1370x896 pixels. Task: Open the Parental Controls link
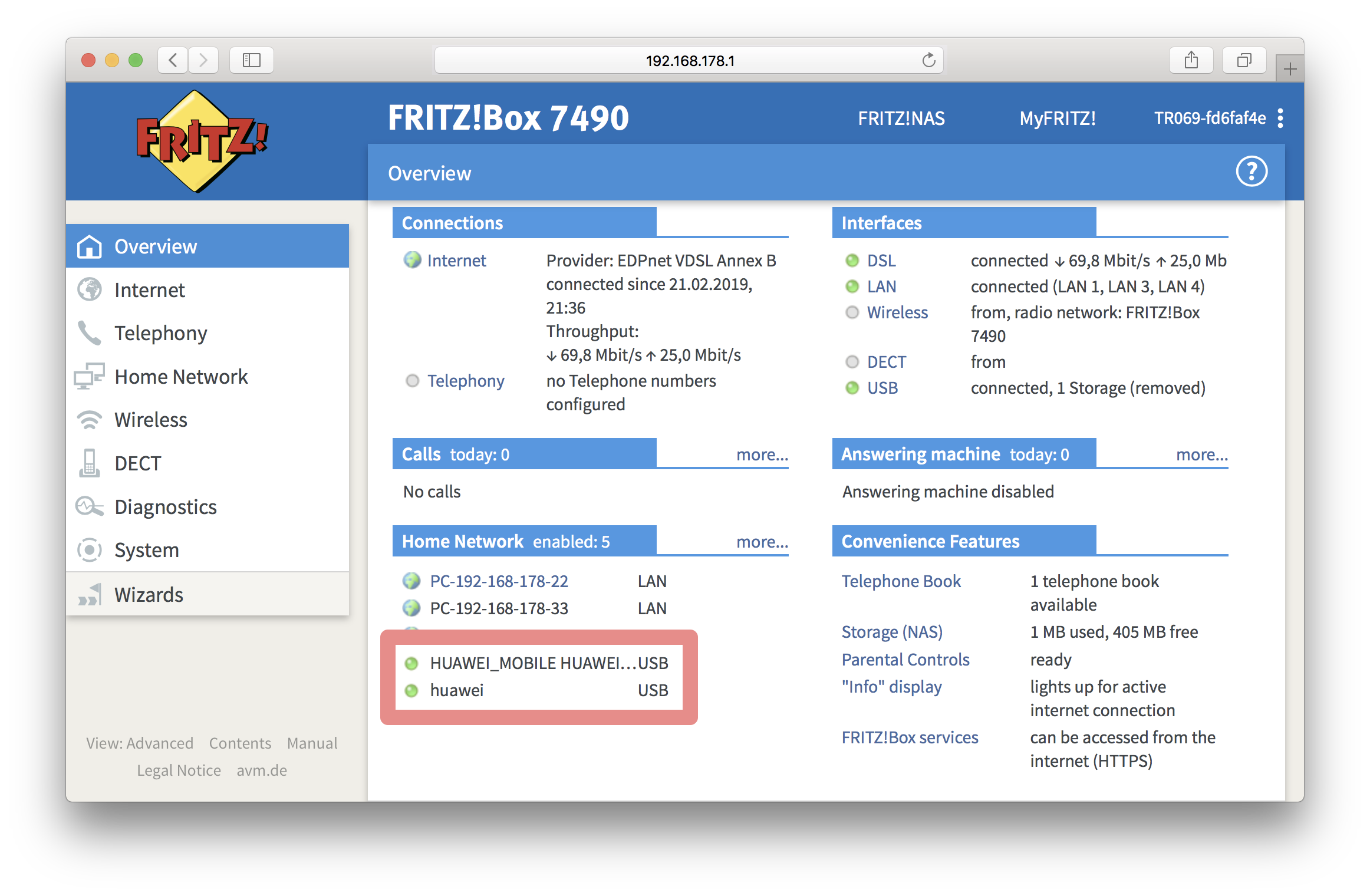coord(905,660)
